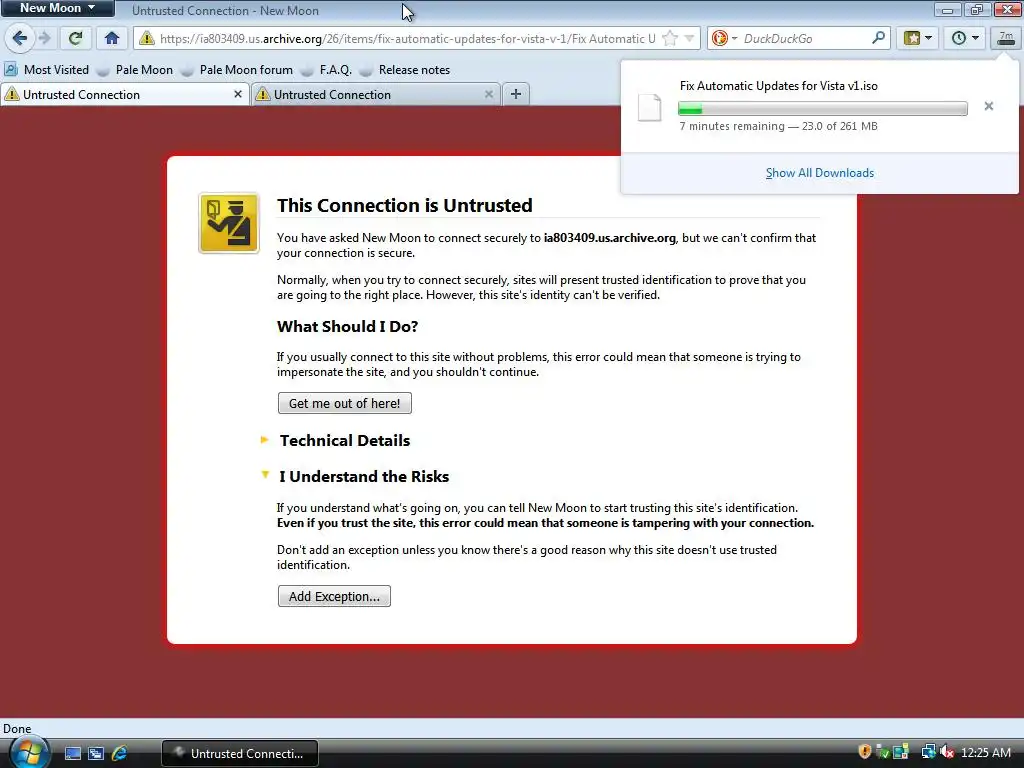This screenshot has height=768, width=1024.
Task: Open the bookmarks menu button
Action: [x=917, y=38]
